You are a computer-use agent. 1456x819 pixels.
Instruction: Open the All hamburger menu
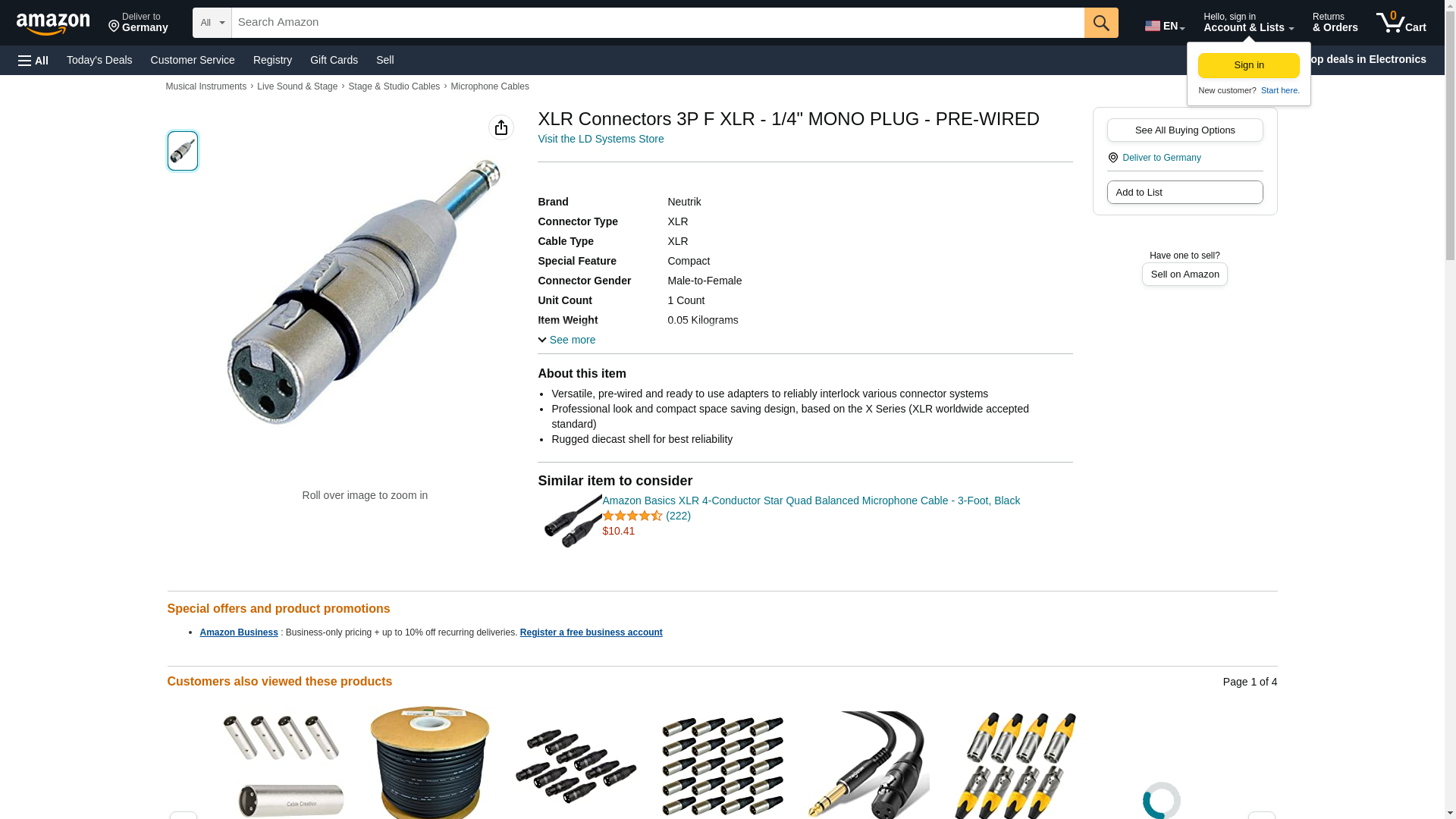(33, 61)
